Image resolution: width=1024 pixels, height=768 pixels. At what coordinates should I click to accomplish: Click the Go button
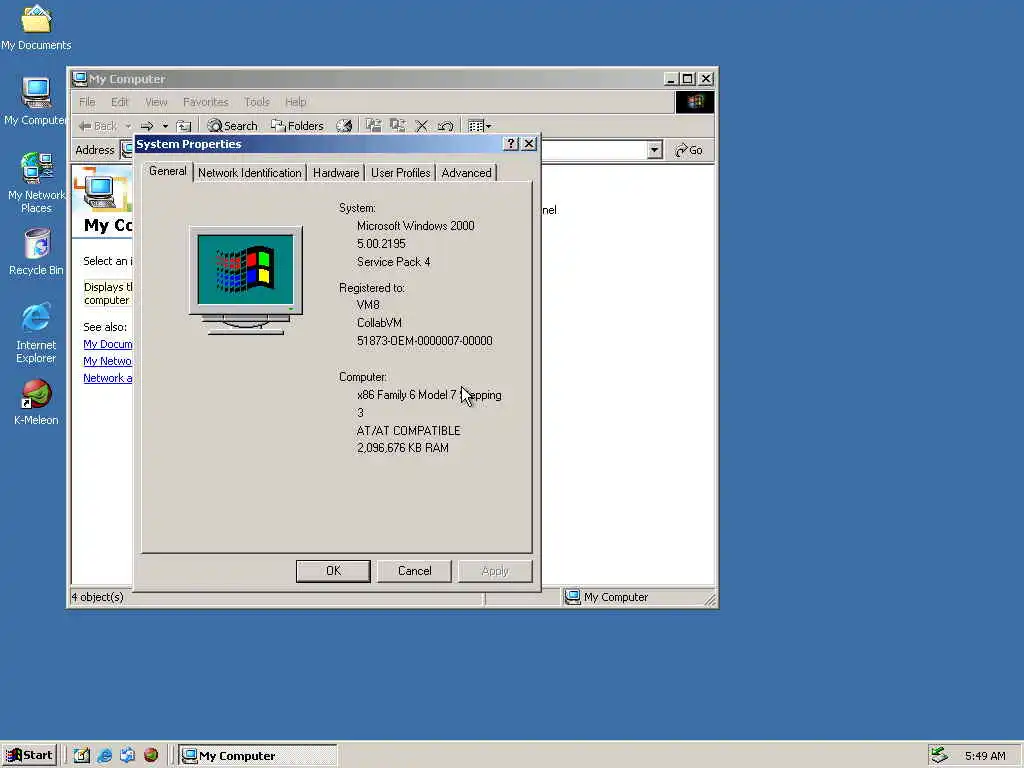pos(689,150)
